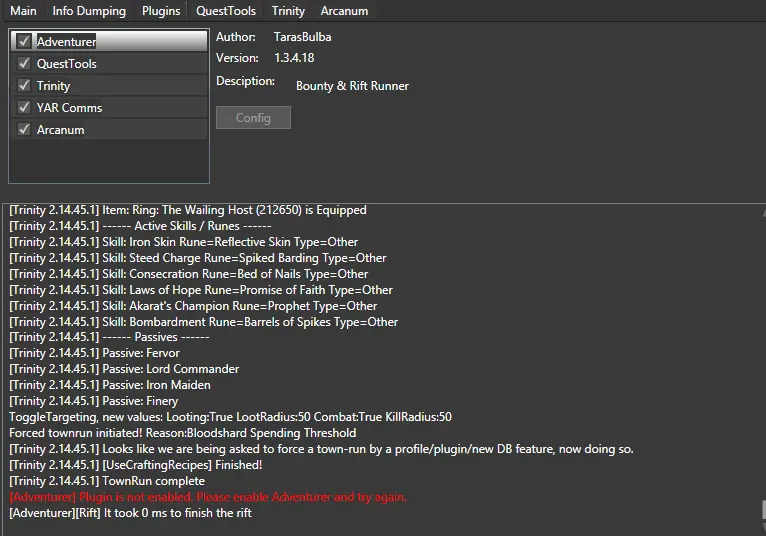The width and height of the screenshot is (766, 536).
Task: Click the Skill: Steed Charge log line
Action: coord(198,257)
